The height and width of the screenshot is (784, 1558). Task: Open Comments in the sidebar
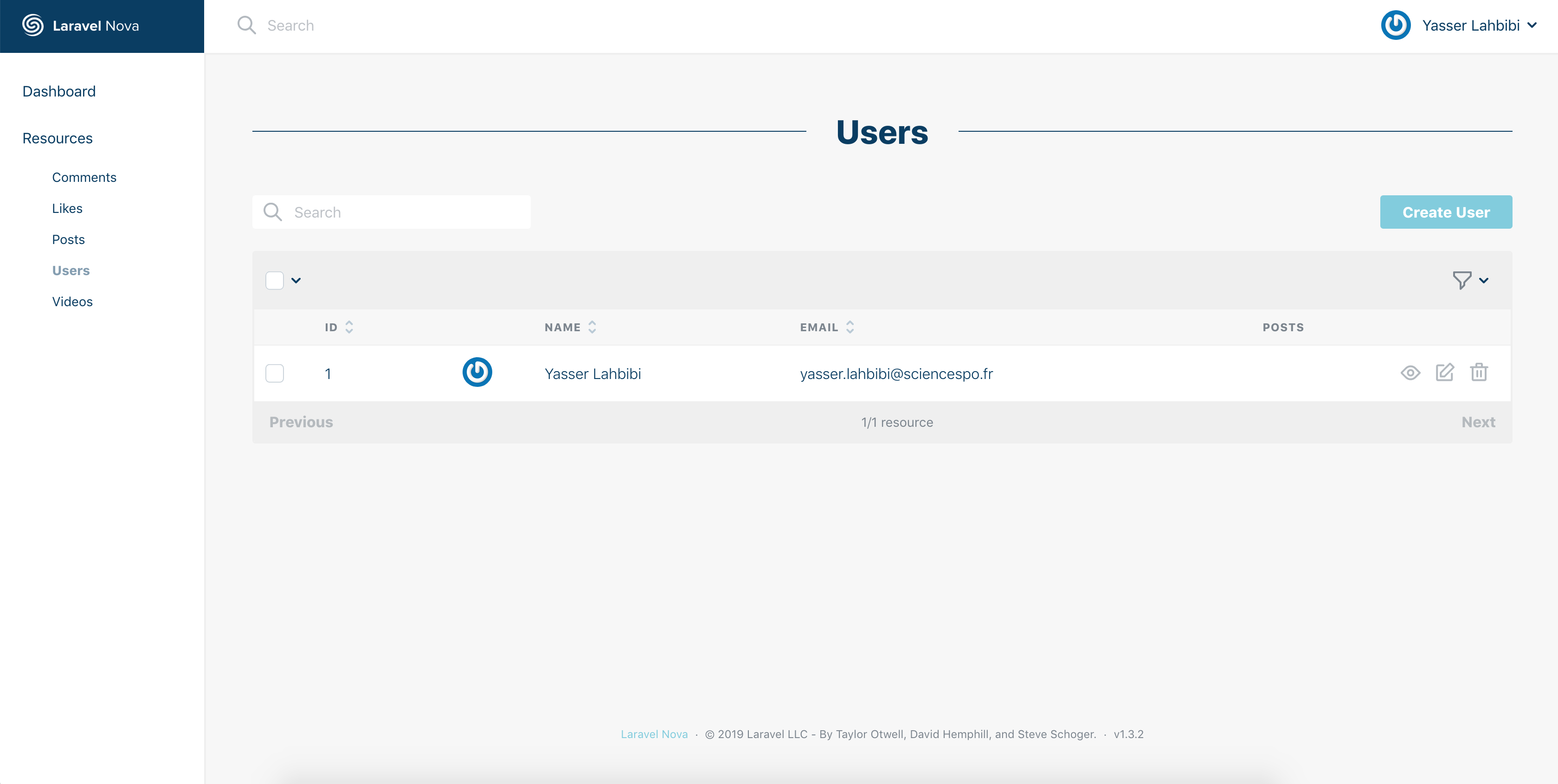click(84, 177)
